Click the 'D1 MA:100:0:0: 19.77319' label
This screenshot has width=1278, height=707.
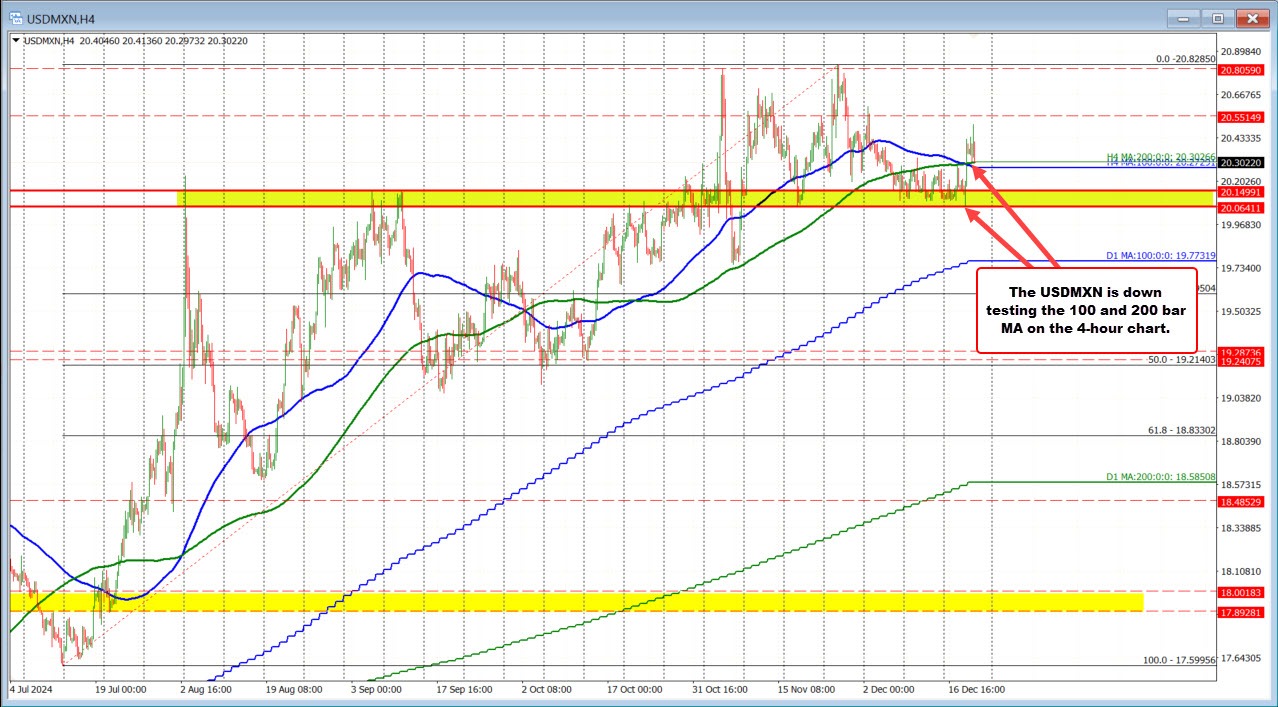click(x=1160, y=256)
